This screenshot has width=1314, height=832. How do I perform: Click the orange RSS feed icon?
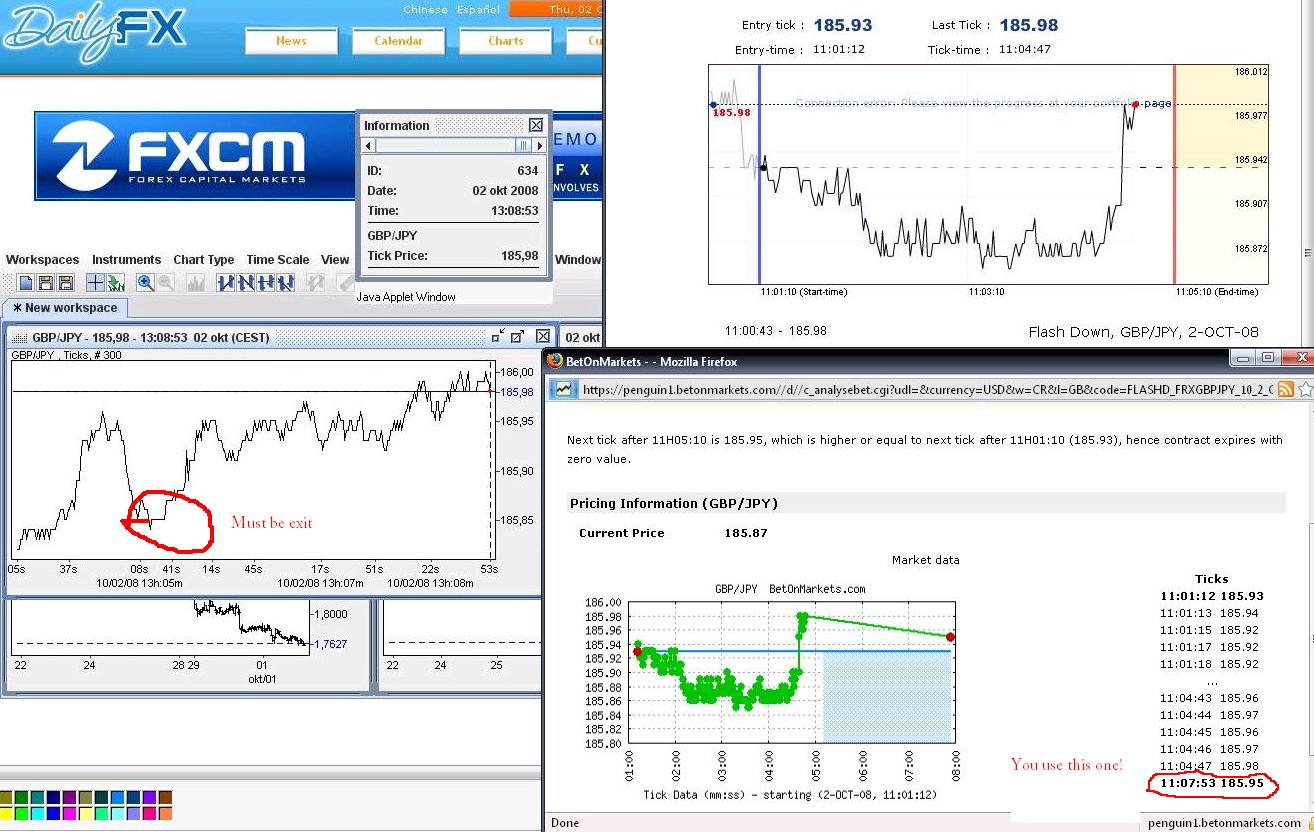coord(1286,389)
